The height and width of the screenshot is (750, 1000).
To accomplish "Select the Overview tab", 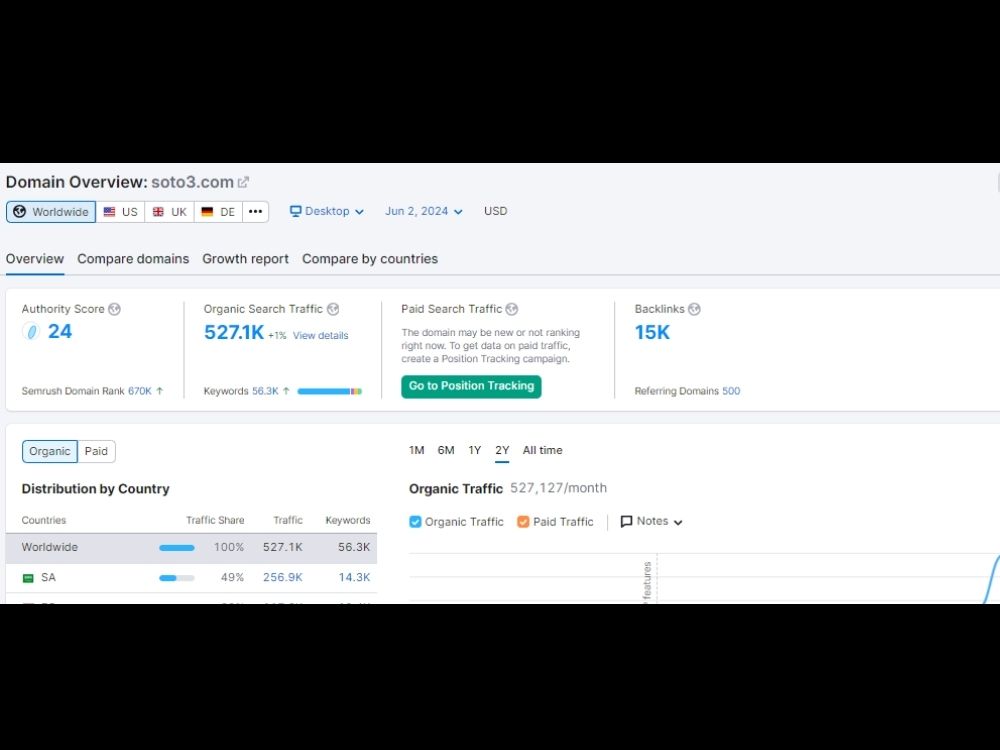I will (x=35, y=259).
